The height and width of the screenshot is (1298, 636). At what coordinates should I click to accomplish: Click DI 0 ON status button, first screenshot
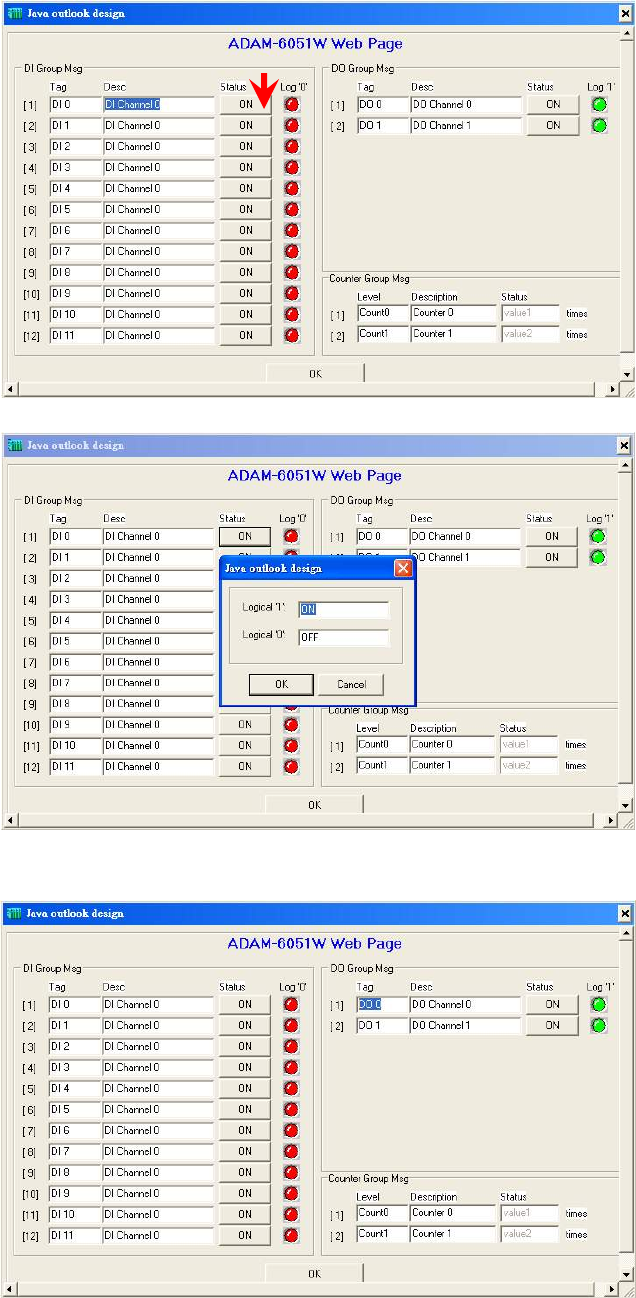(246, 104)
